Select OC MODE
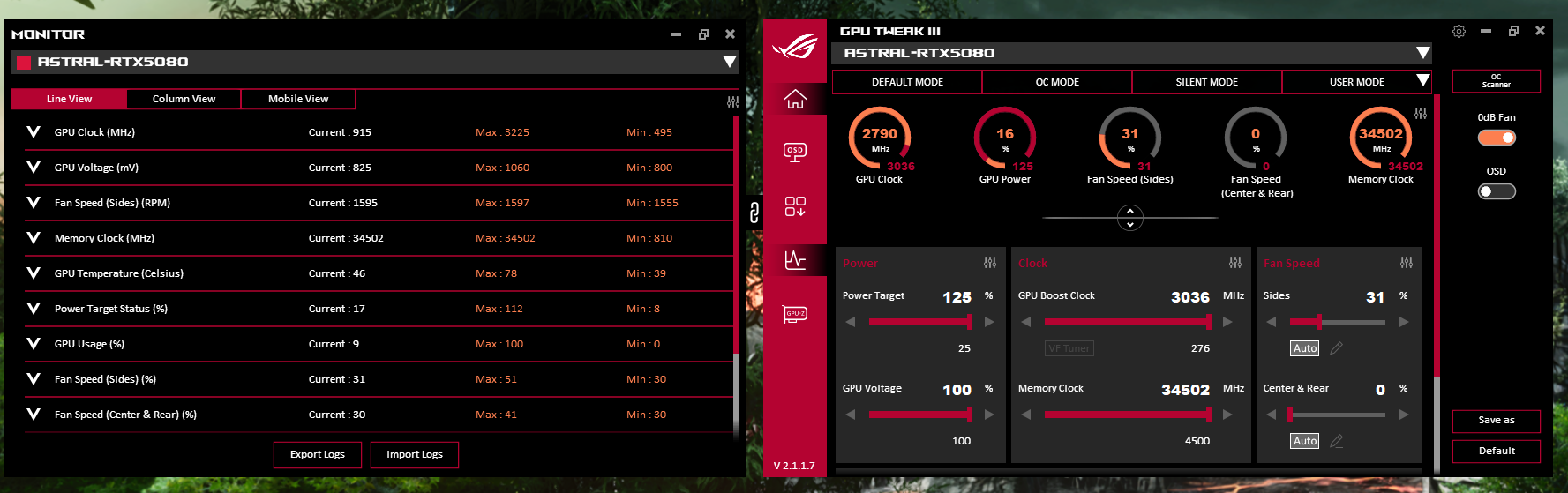Screen dimensions: 1568x493 coord(1057,82)
